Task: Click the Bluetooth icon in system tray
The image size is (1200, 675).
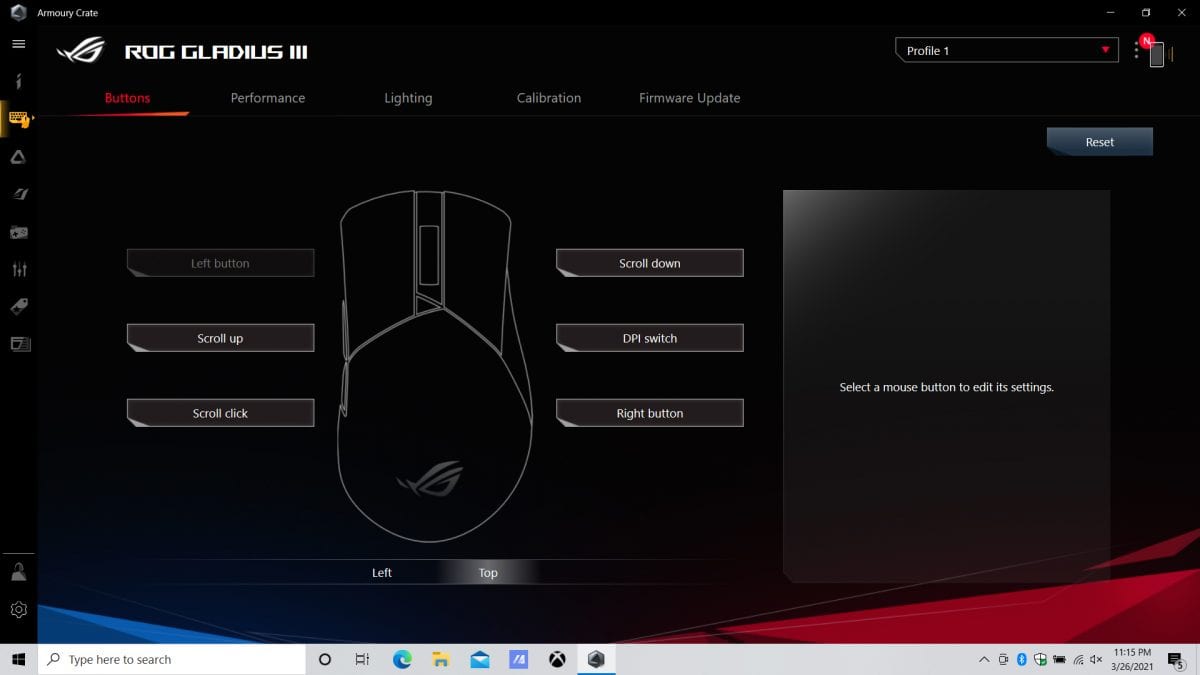Action: (1022, 660)
